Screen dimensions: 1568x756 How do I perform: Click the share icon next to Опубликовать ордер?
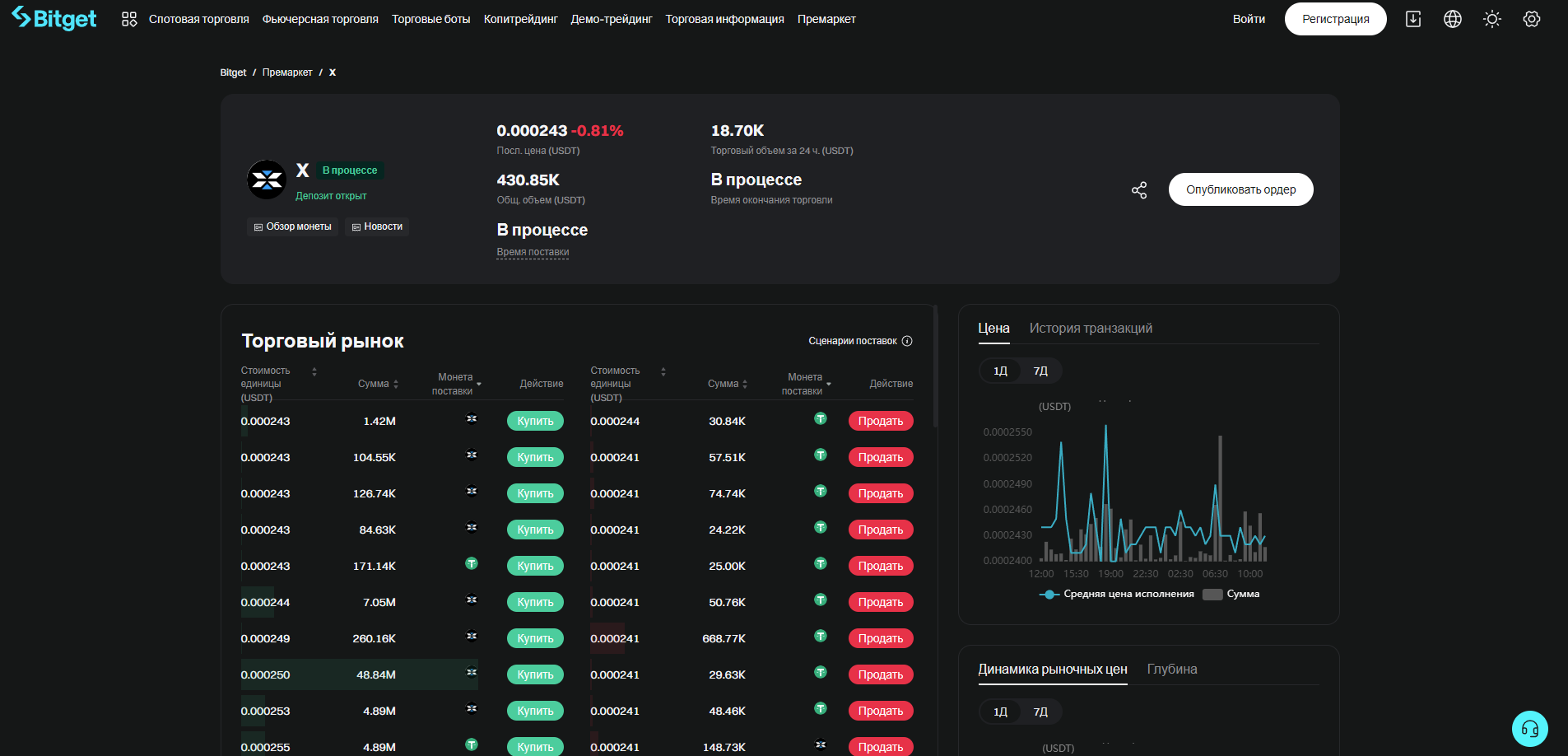point(1139,190)
